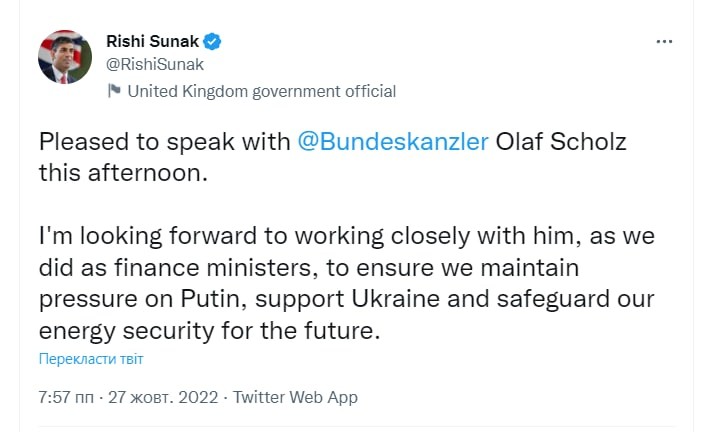This screenshot has width=712, height=432.
Task: Open the @RishiSunak handle link
Action: 155,65
